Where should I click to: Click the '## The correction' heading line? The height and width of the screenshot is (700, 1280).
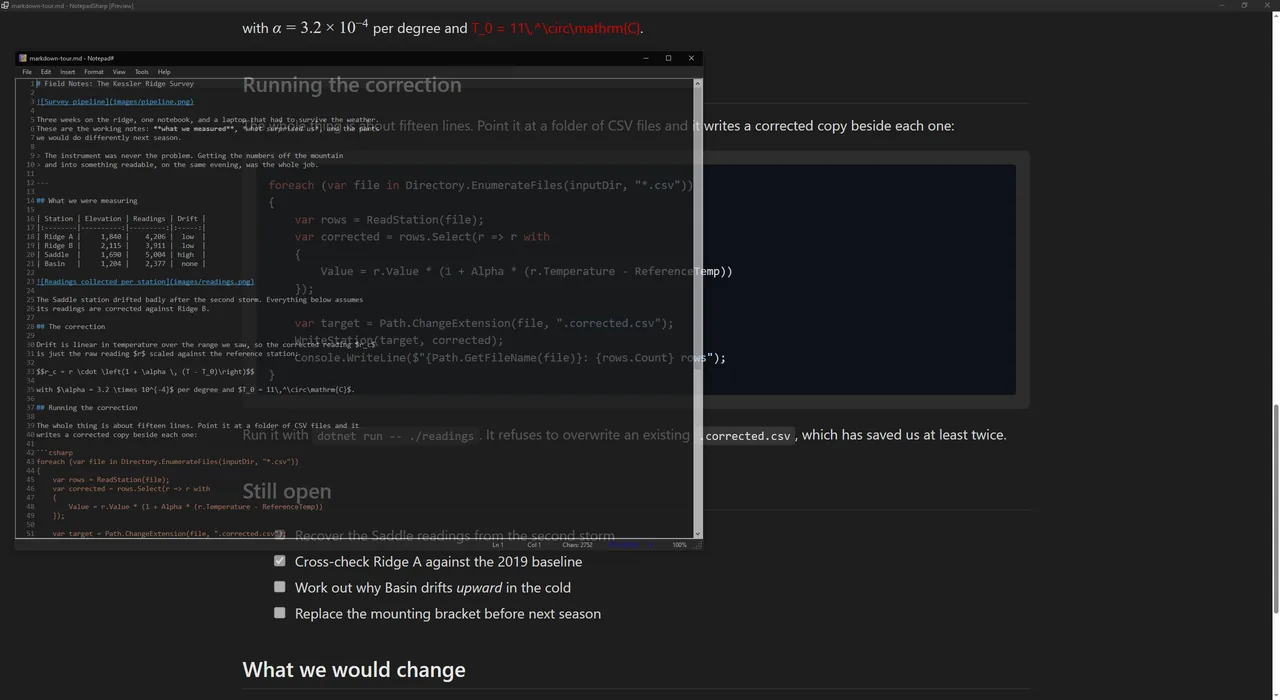point(70,326)
